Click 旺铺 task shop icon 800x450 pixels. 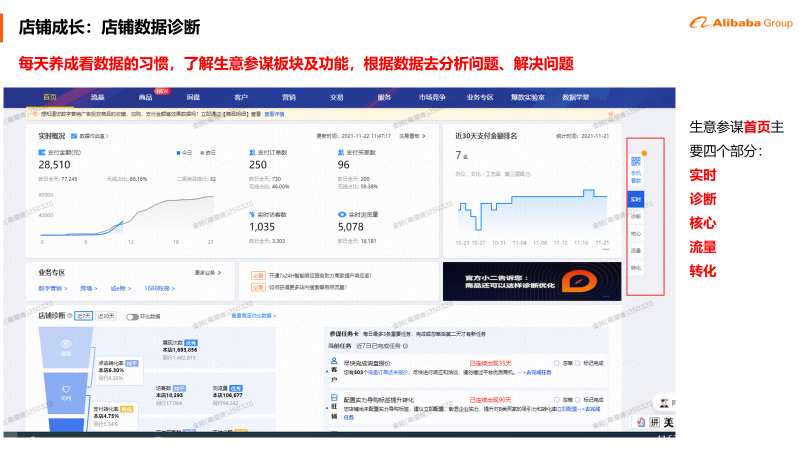point(334,397)
